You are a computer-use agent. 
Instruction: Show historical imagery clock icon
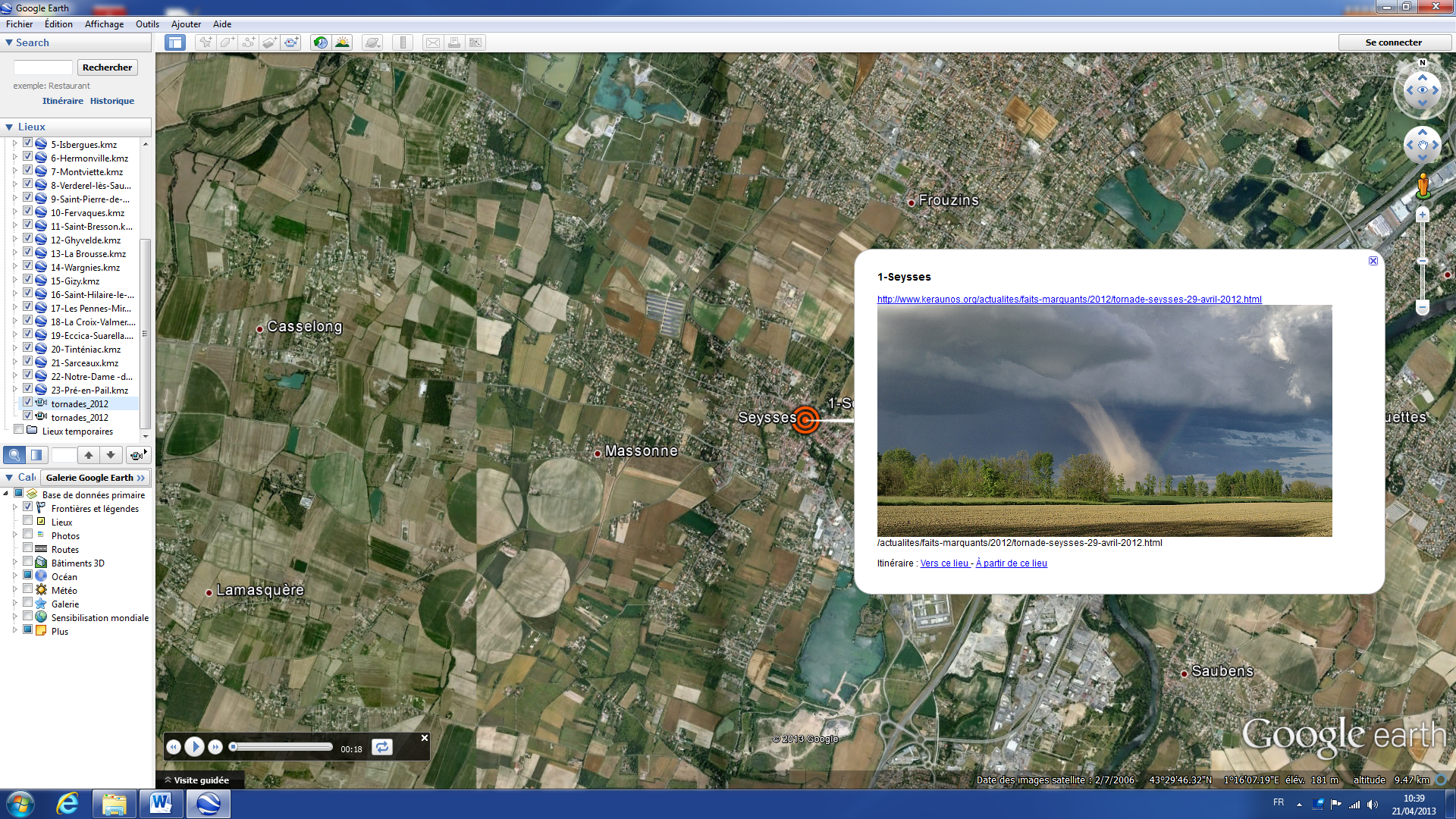pos(321,42)
